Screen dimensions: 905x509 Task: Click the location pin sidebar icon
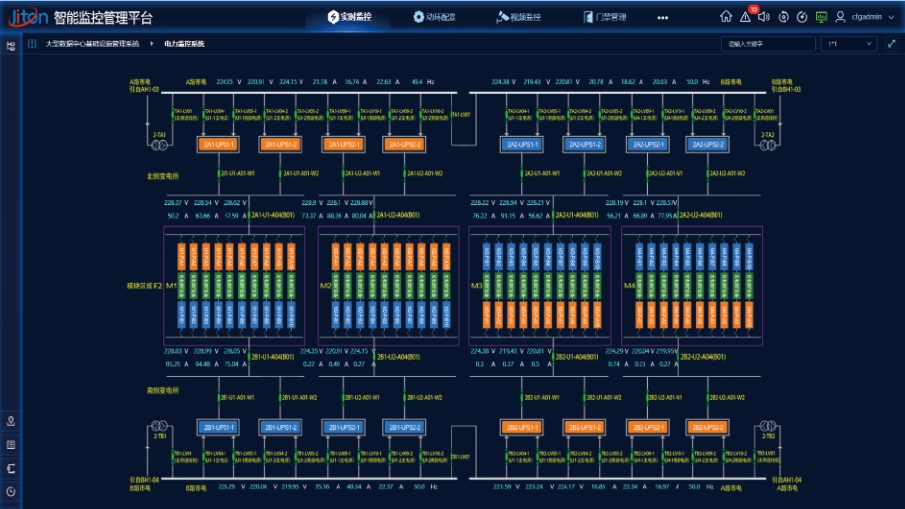coord(11,421)
